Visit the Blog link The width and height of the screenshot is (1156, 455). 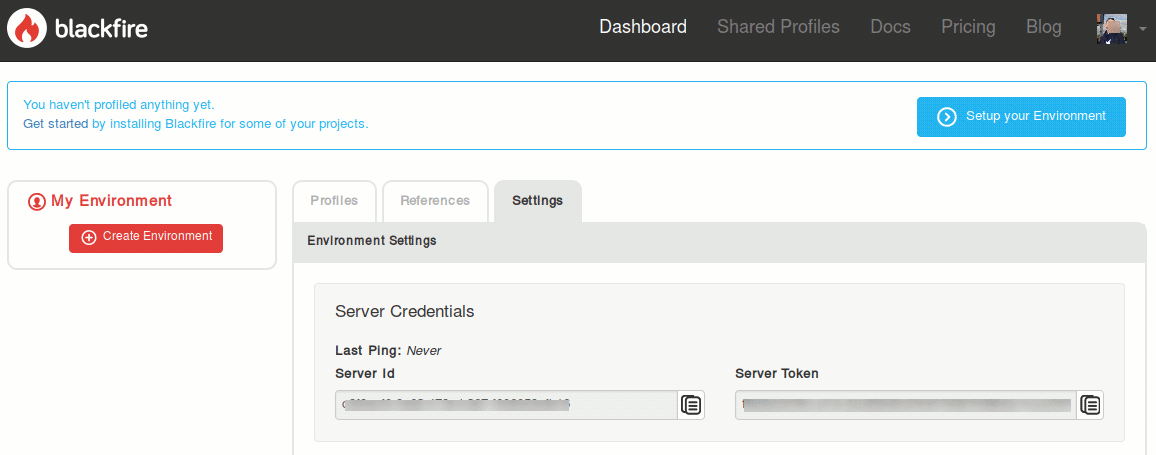pos(1044,27)
